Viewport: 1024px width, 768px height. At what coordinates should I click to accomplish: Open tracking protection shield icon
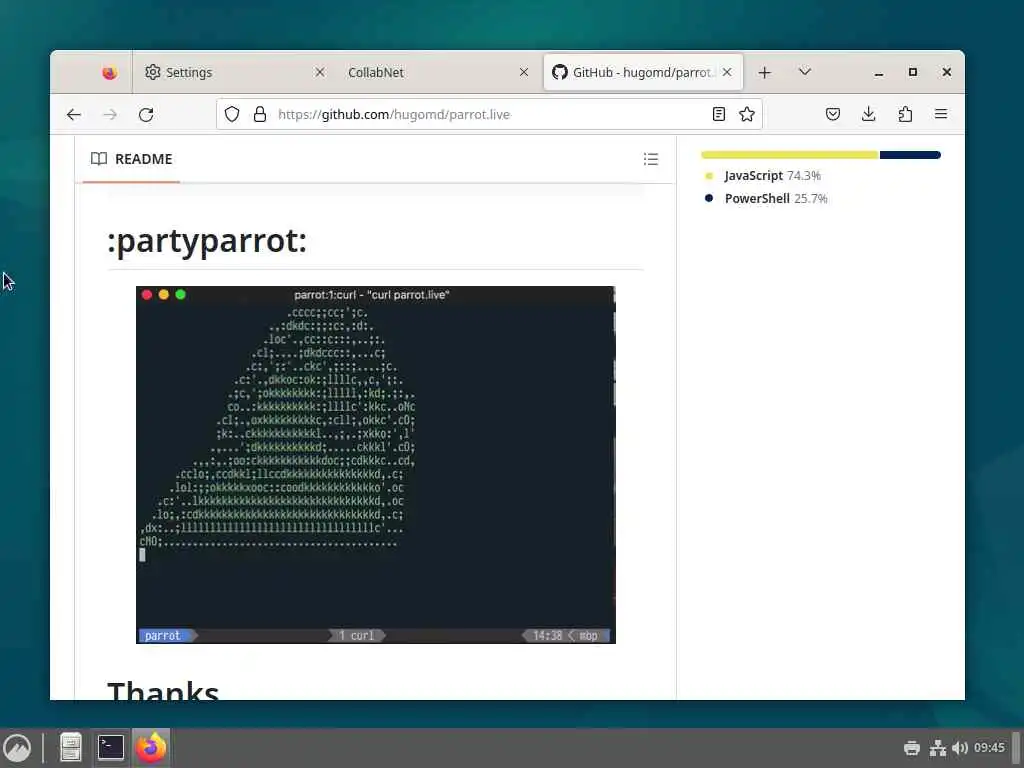coord(232,114)
